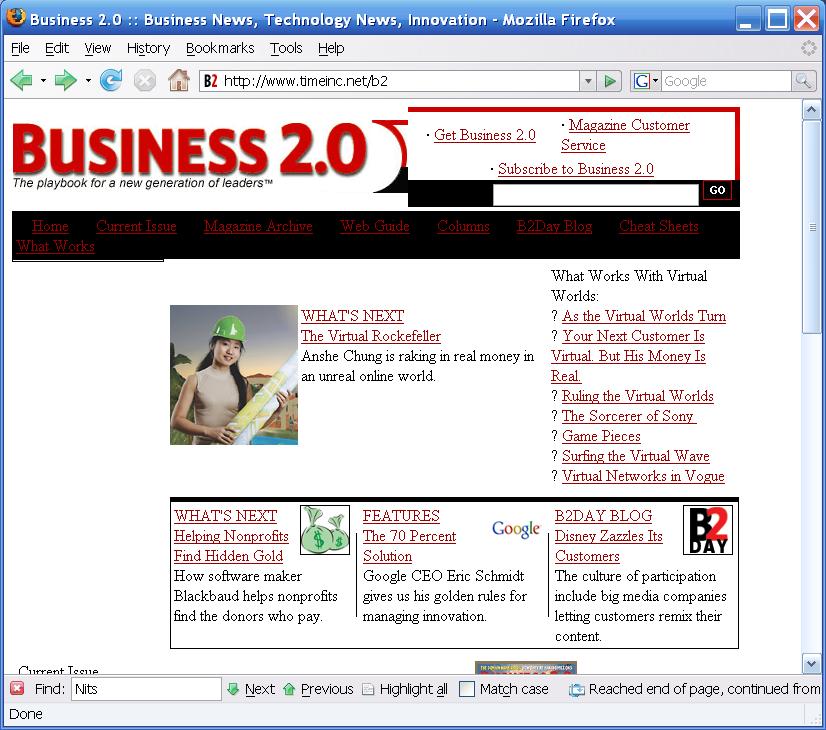Open the View menu
Viewport: 826px width, 730px height.
point(97,48)
